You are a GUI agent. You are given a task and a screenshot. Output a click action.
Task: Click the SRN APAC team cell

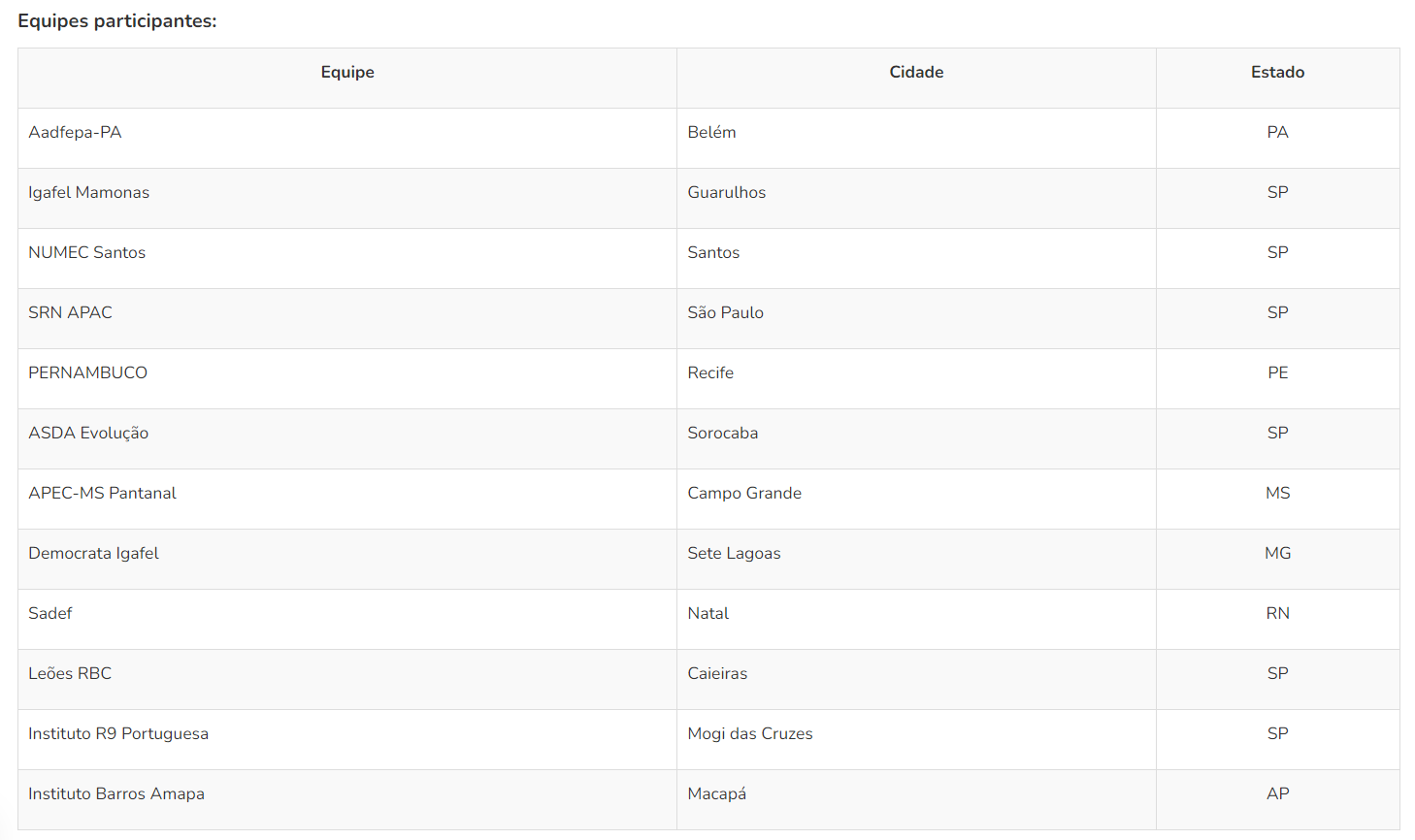(71, 313)
